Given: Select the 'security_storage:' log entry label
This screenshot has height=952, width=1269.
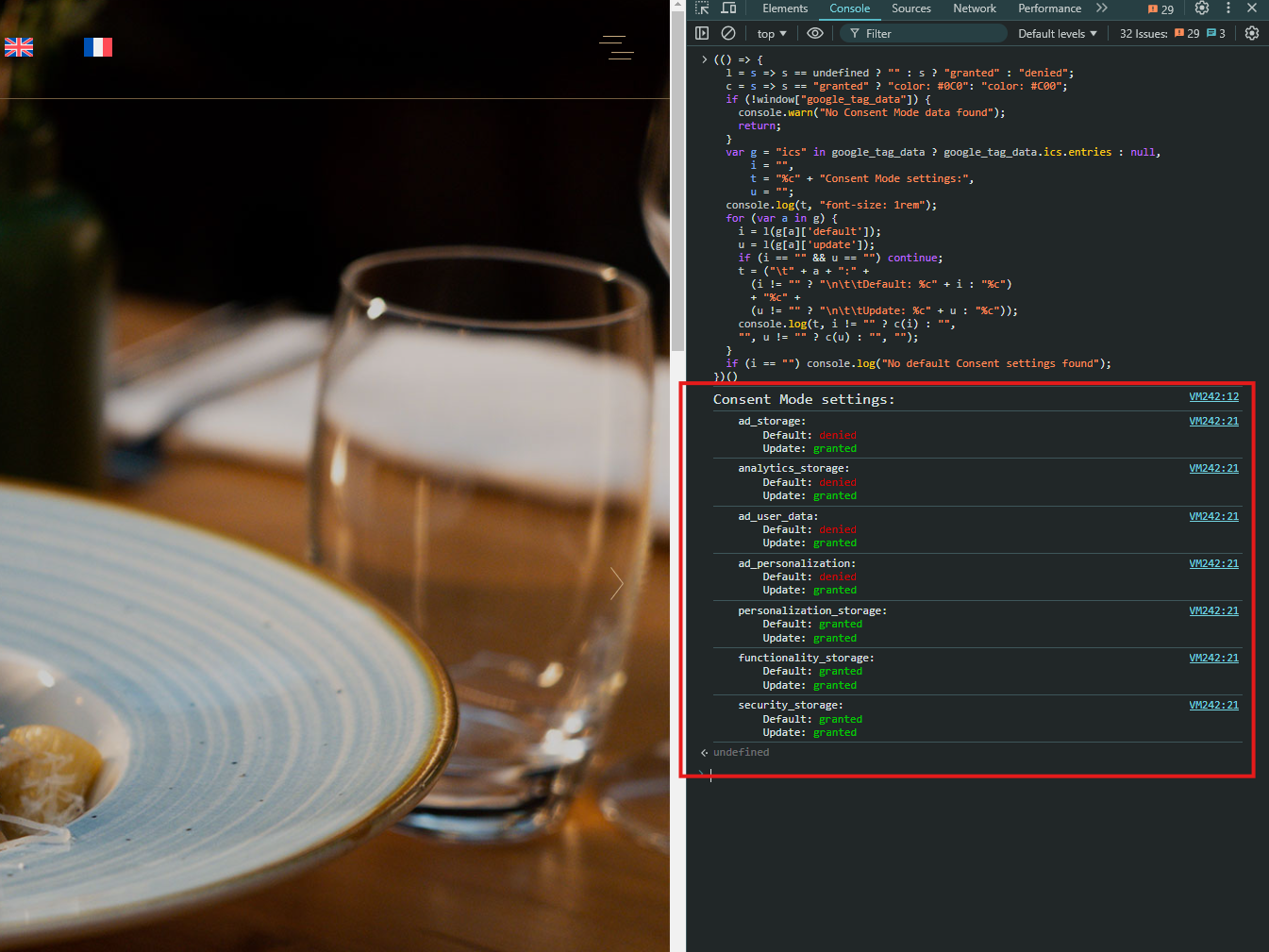Looking at the screenshot, I should click(791, 706).
